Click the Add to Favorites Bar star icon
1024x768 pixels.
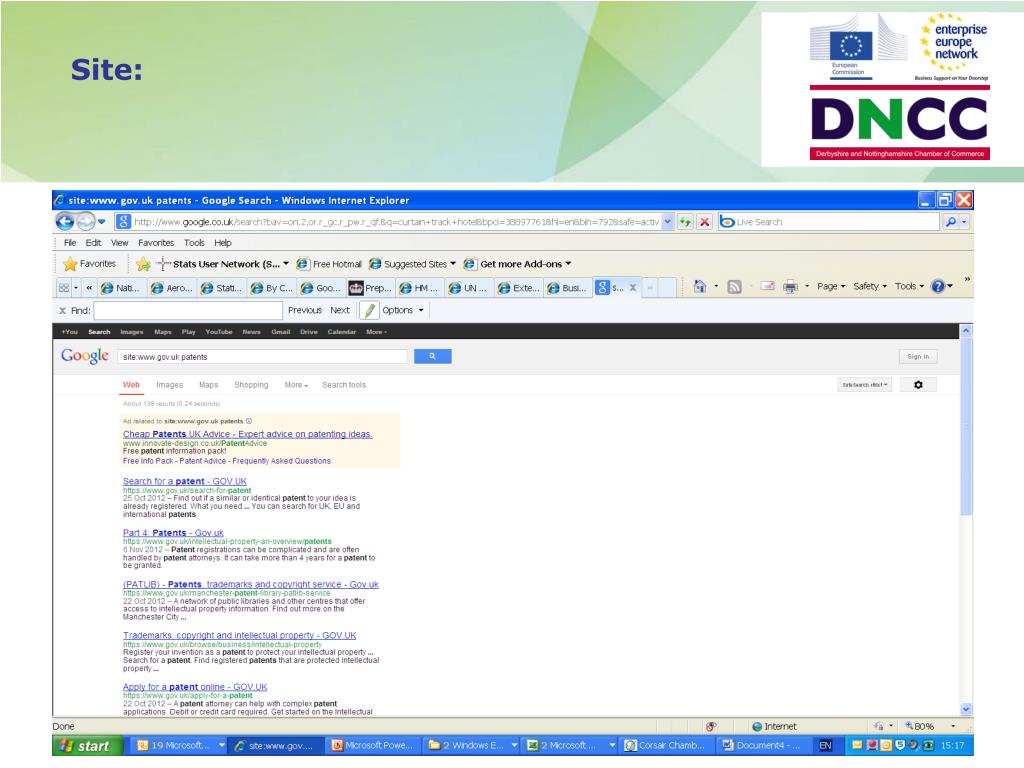144,264
